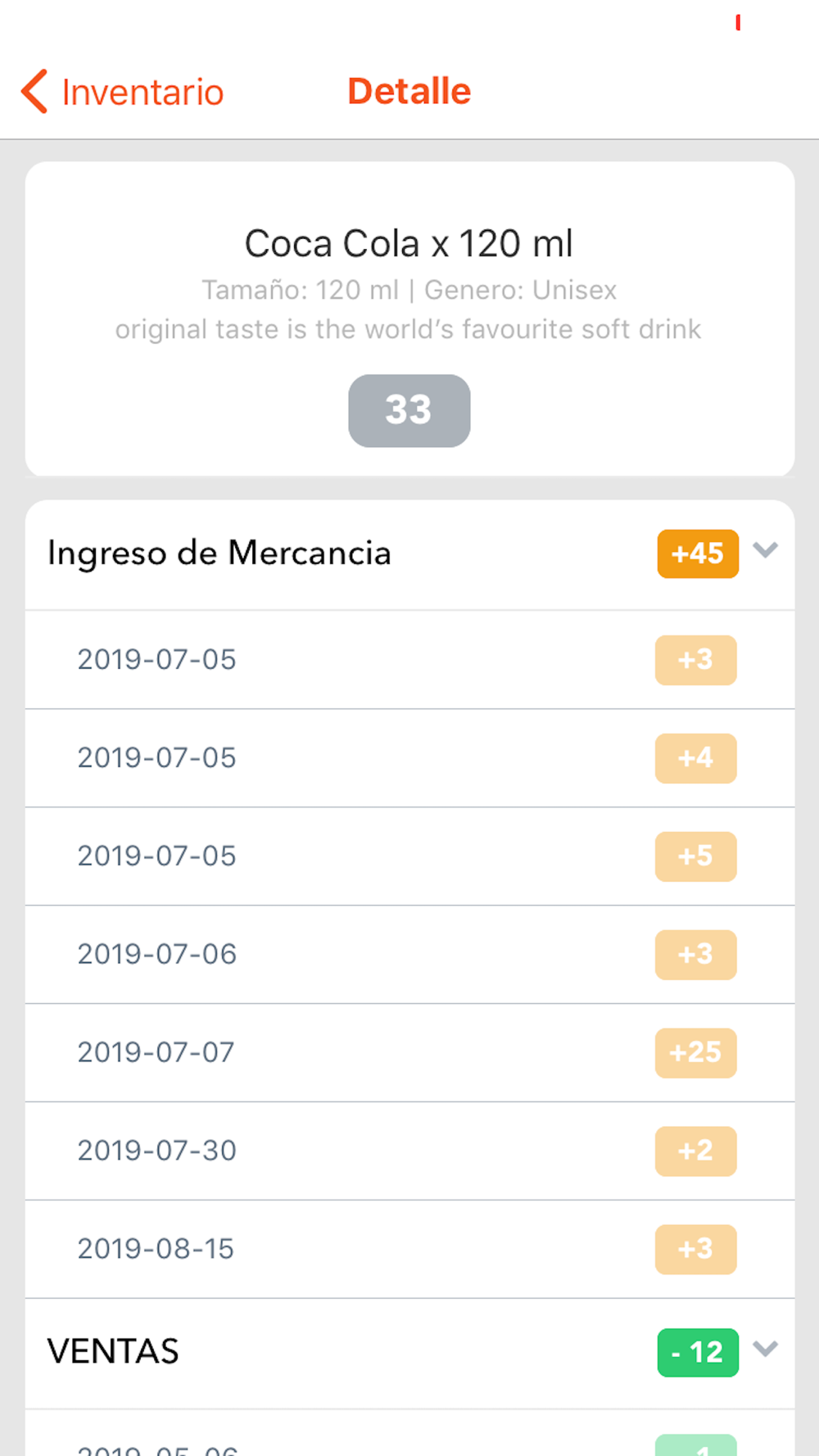Tap the +4 quantity badge

(x=695, y=758)
